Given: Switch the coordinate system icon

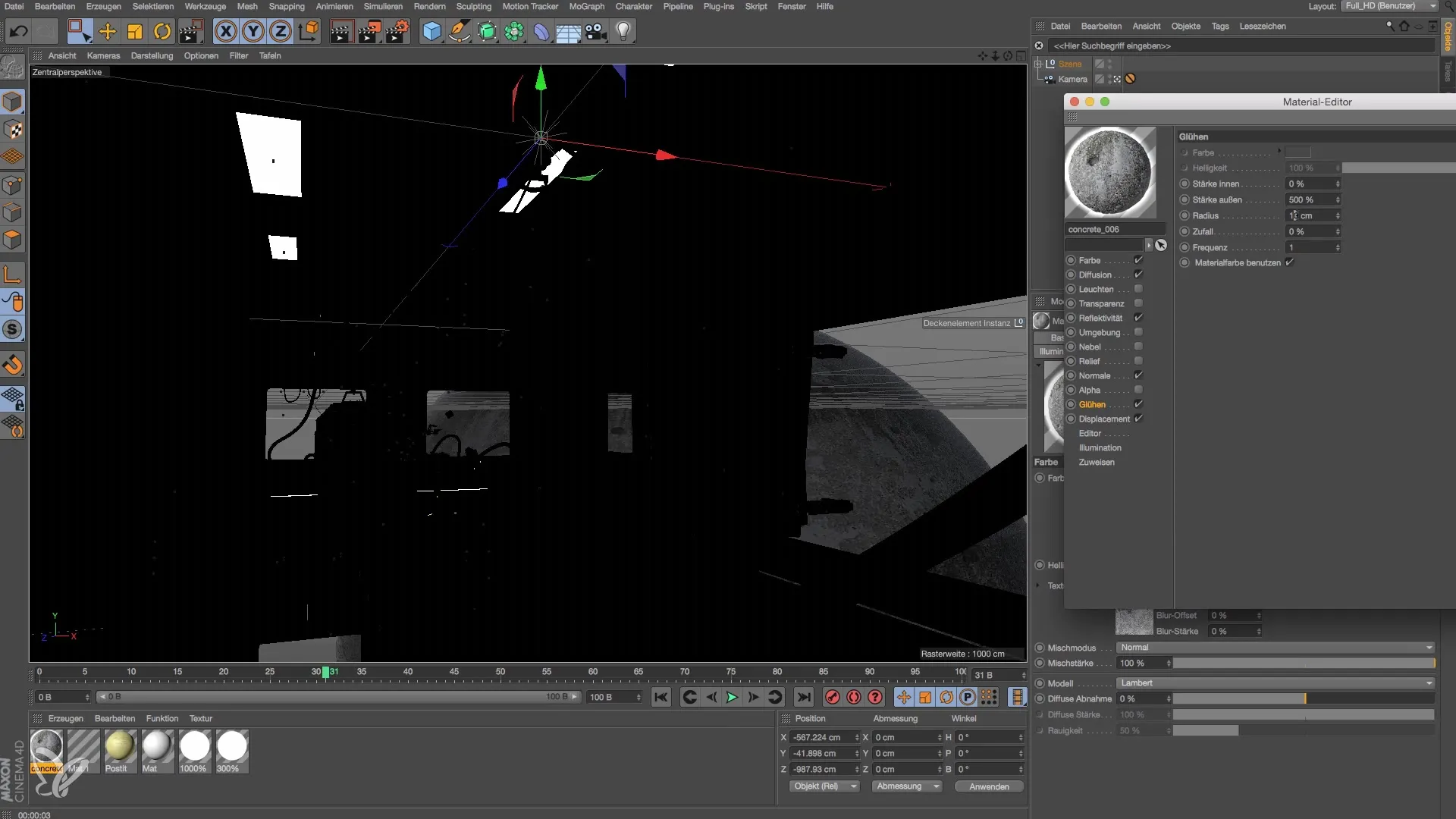Looking at the screenshot, I should click(308, 31).
